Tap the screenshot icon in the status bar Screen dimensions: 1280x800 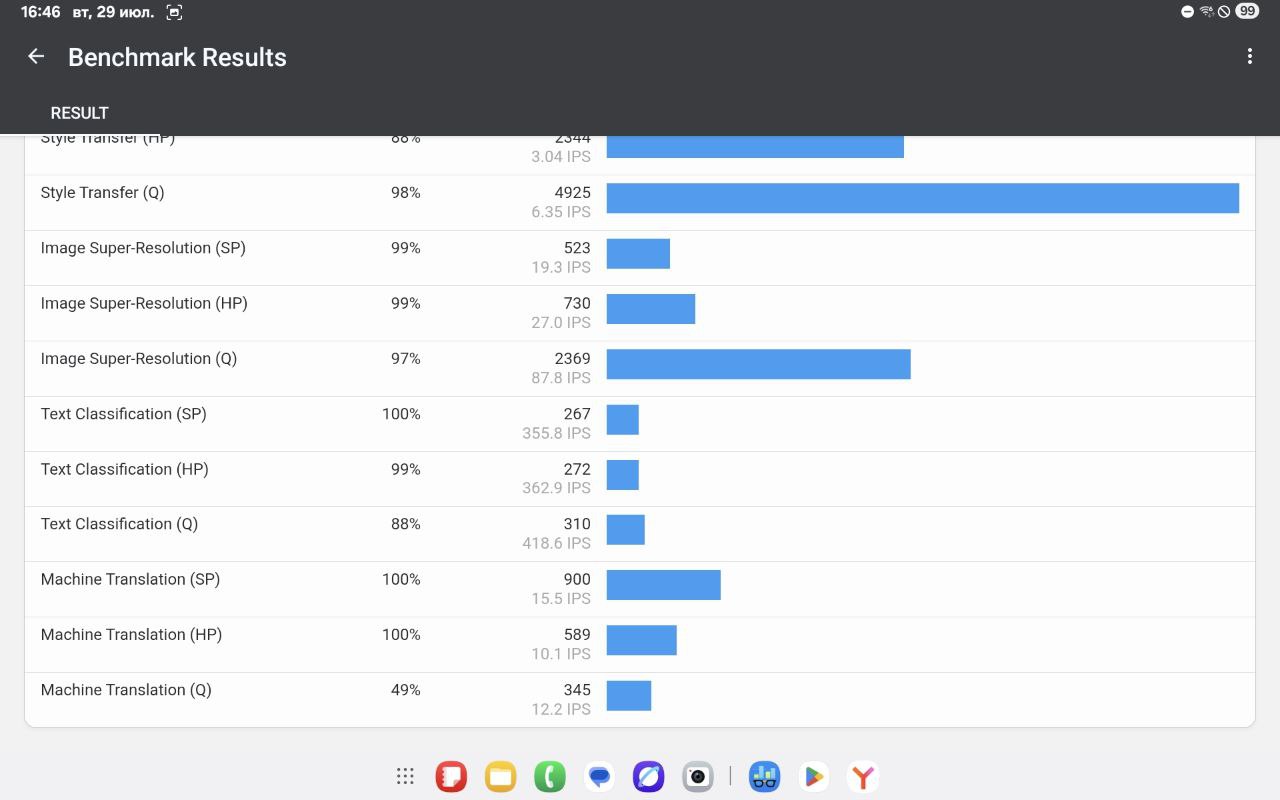pyautogui.click(x=174, y=12)
